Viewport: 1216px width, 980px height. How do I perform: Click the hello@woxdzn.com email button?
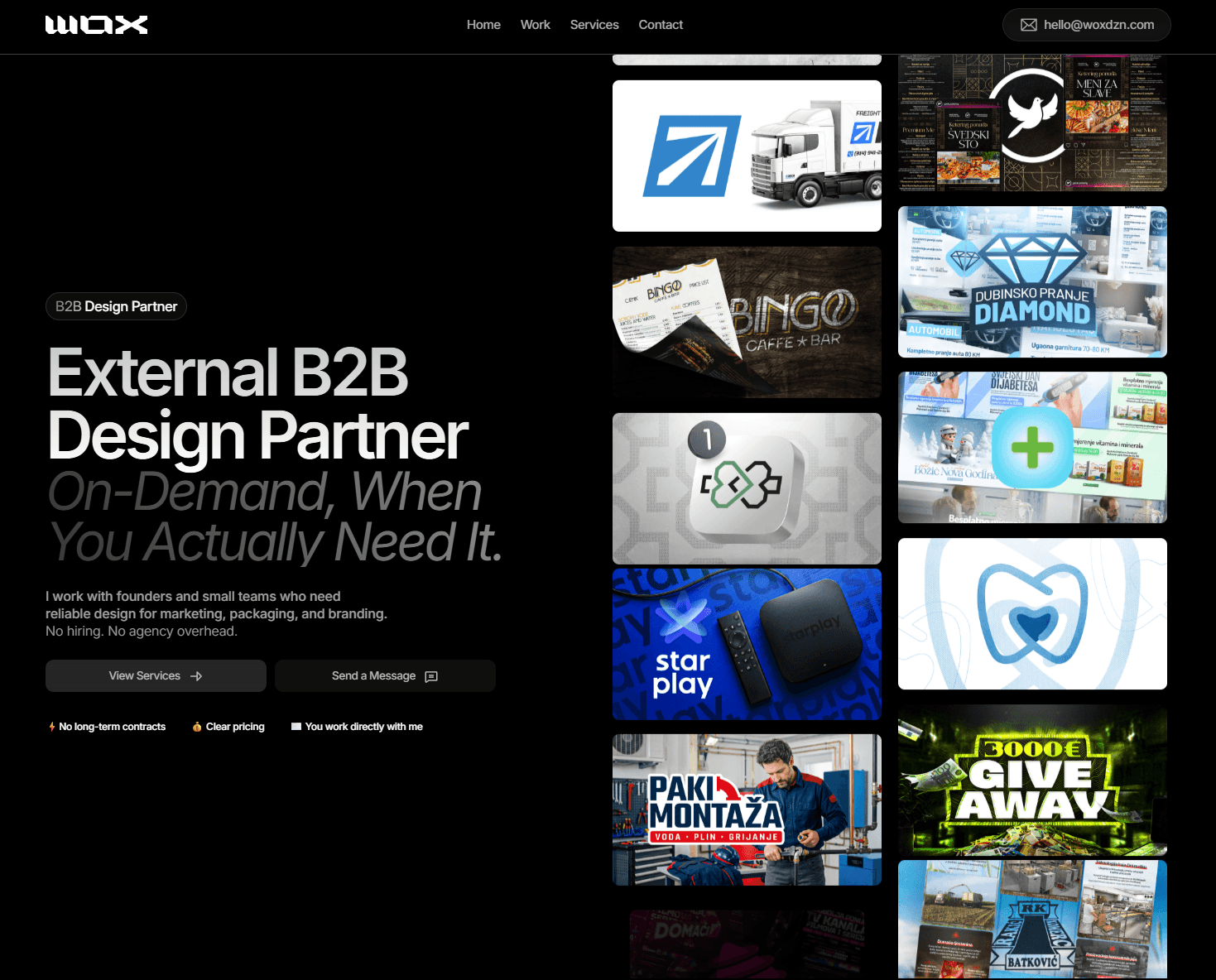point(1086,25)
